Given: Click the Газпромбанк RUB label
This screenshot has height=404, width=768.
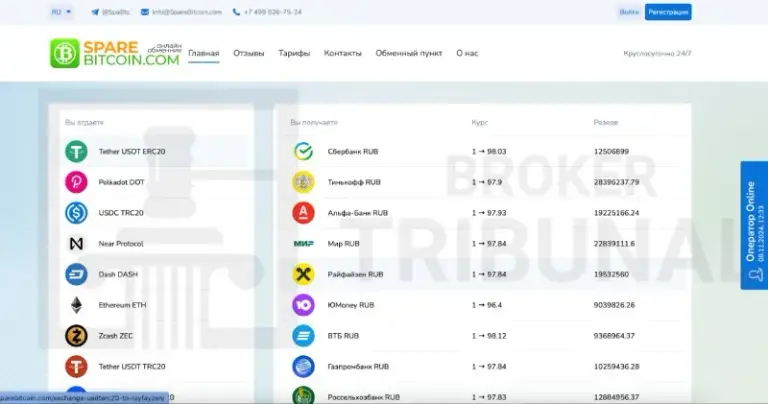Looking at the screenshot, I should 358,367.
